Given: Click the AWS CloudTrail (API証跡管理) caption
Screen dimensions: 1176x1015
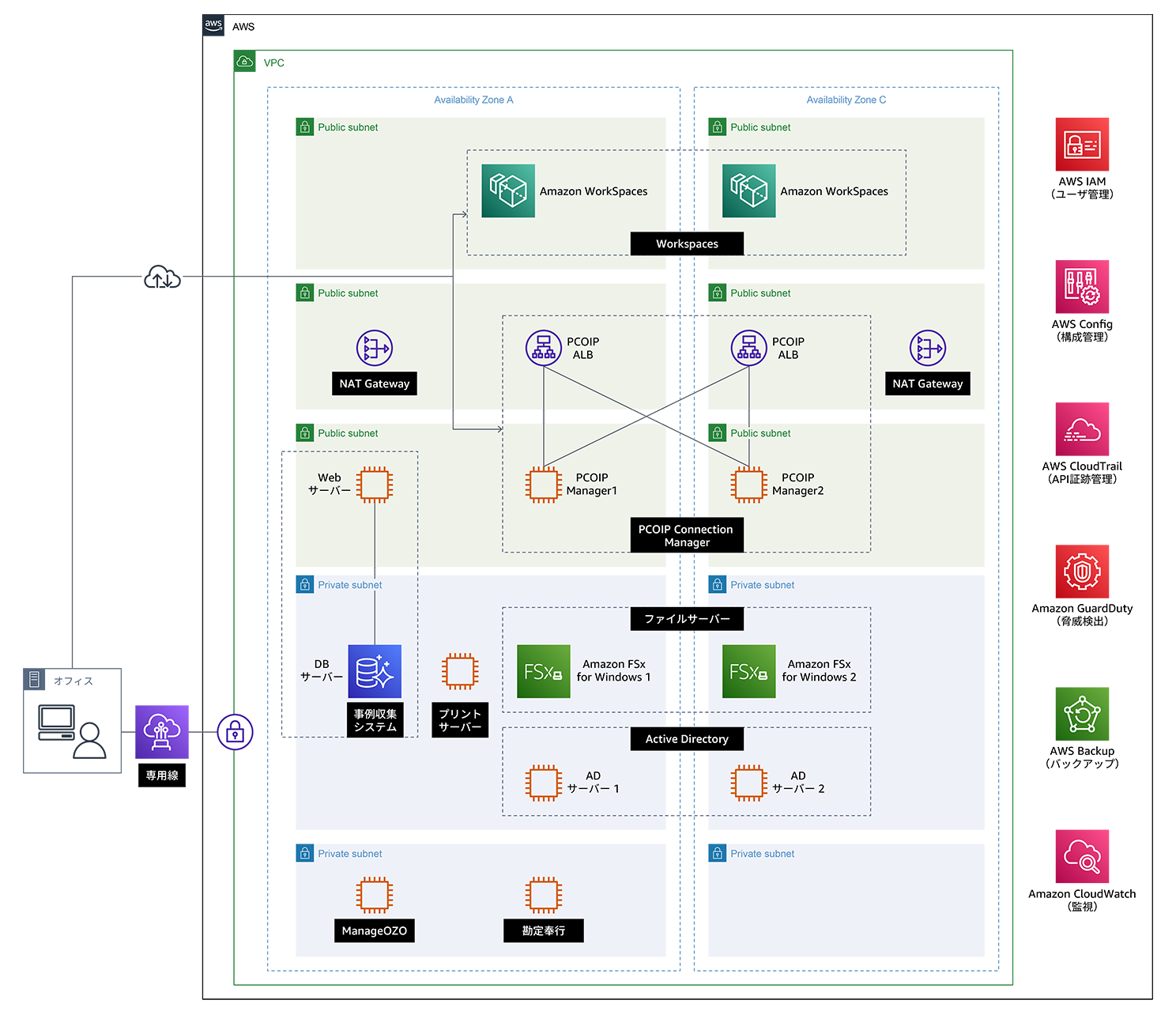Looking at the screenshot, I should [x=1082, y=473].
